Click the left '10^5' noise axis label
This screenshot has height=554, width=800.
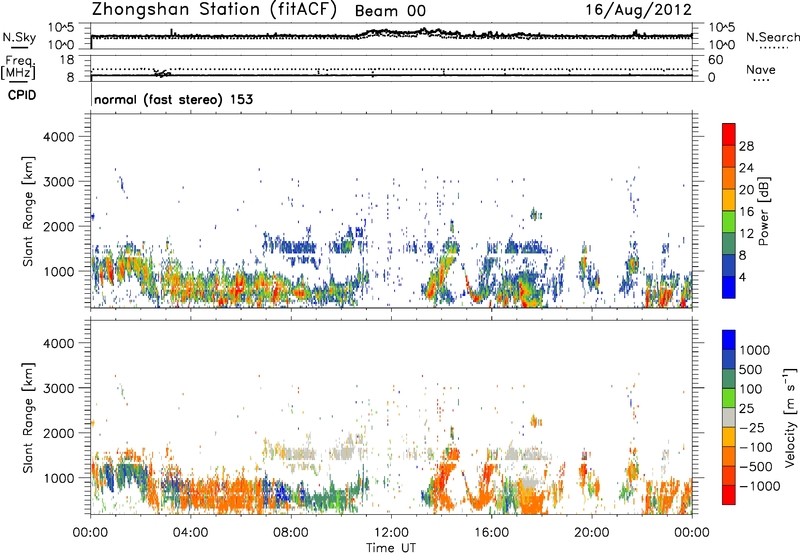click(x=61, y=27)
